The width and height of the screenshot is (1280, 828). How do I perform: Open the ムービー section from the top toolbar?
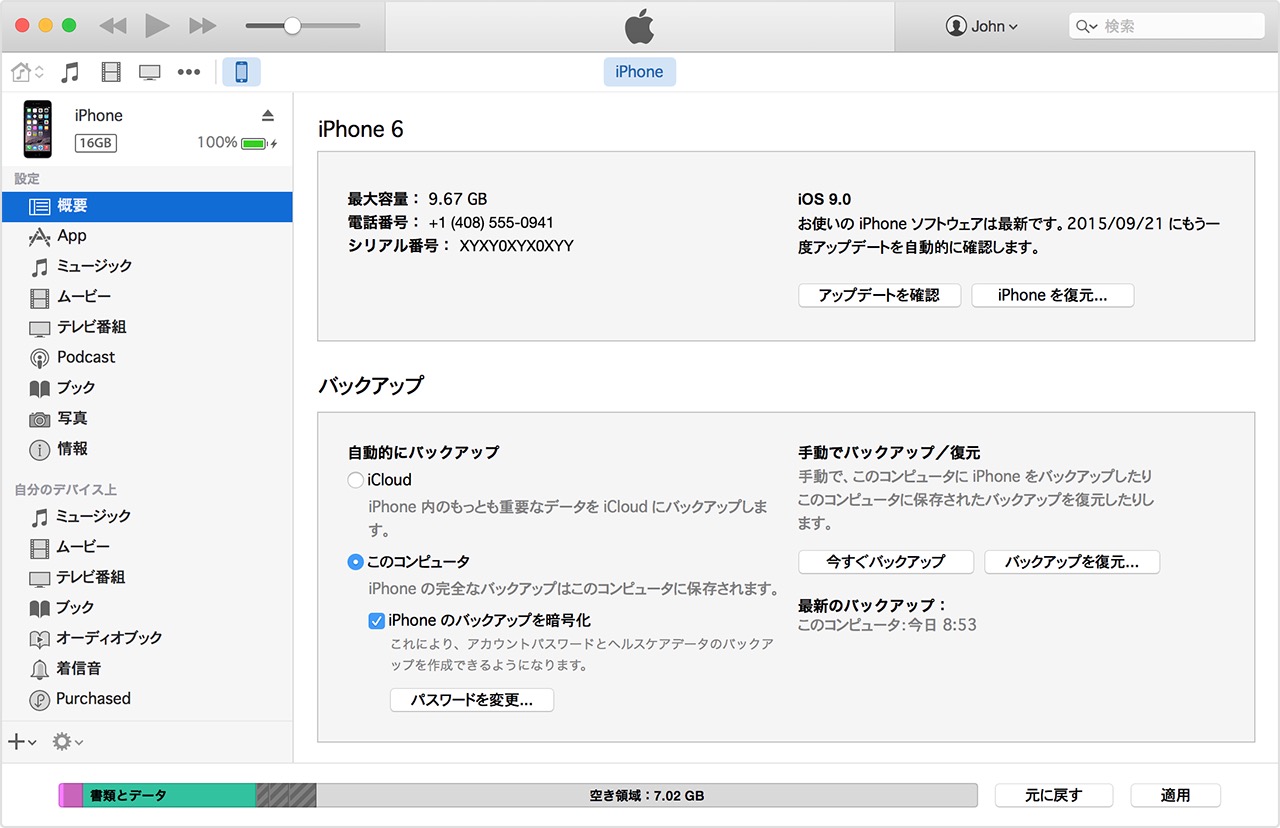110,71
